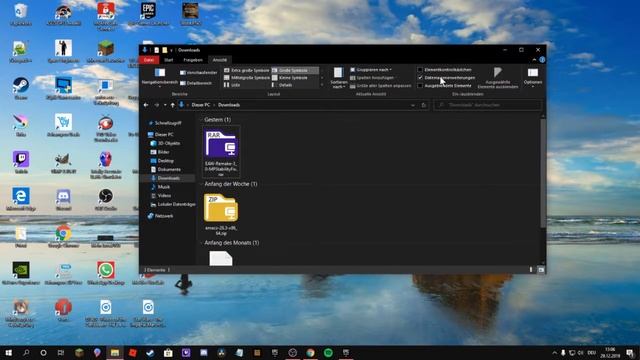Viewport: 640px width, 360px height.
Task: Open address bar history dropdown
Action: 413,105
